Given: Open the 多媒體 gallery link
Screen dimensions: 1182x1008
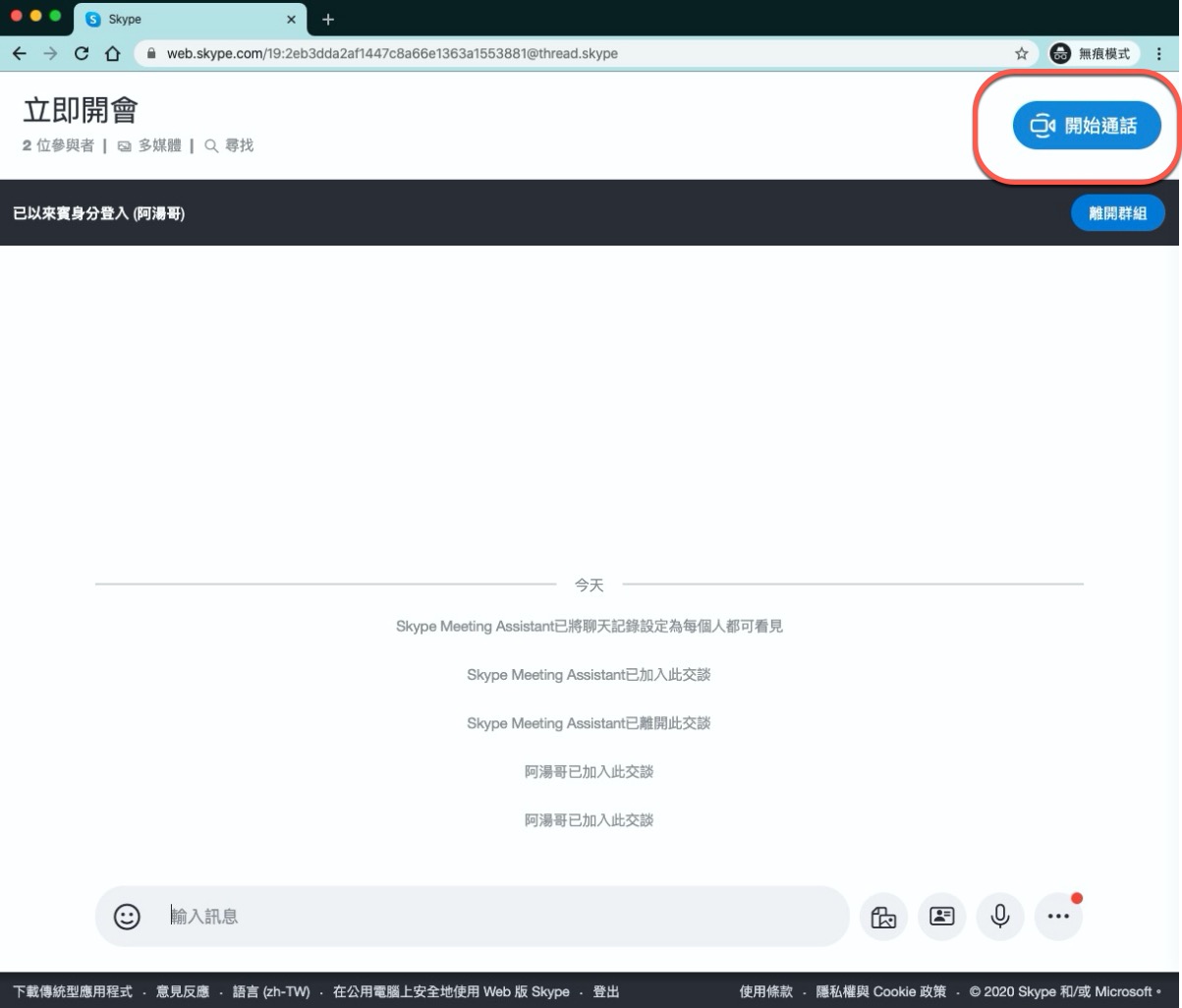Looking at the screenshot, I should pyautogui.click(x=150, y=145).
